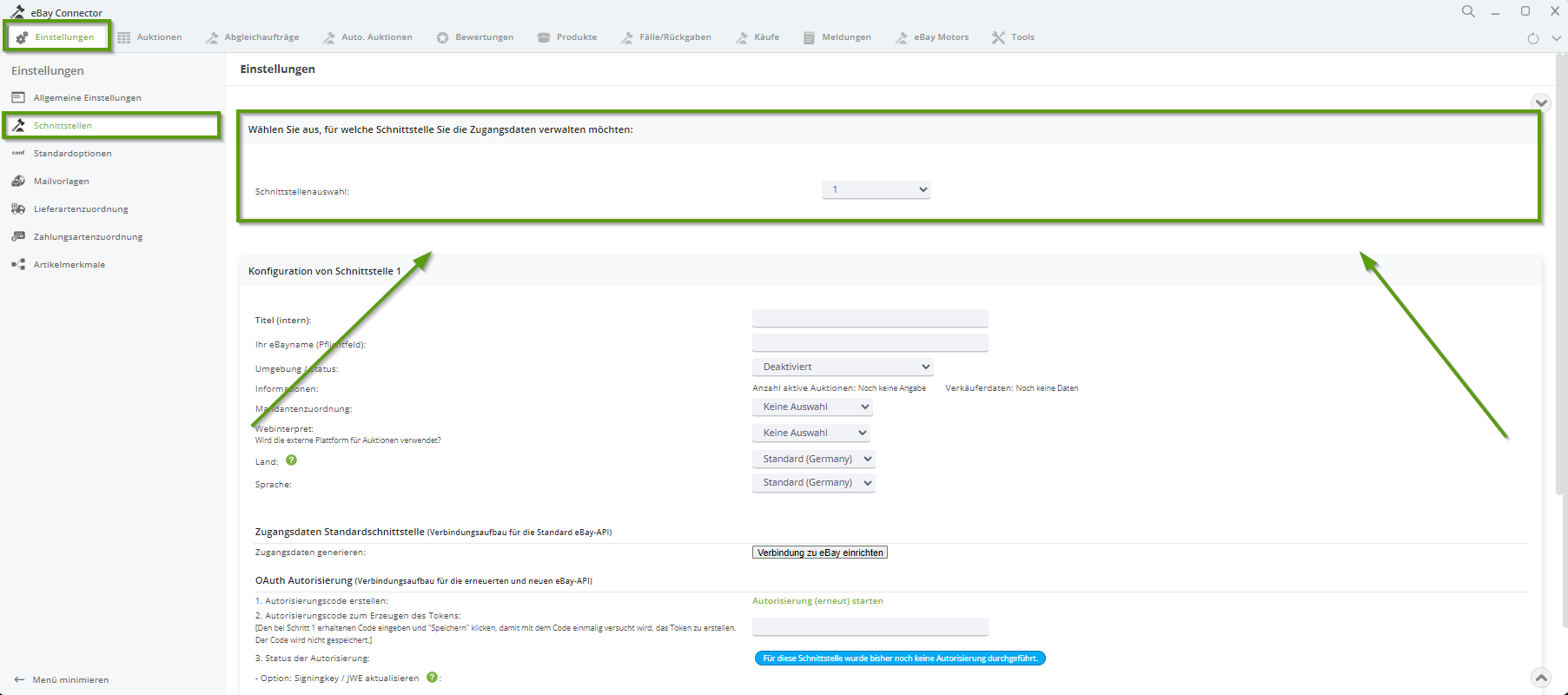Click the Produkte tab icon

pyautogui.click(x=544, y=37)
